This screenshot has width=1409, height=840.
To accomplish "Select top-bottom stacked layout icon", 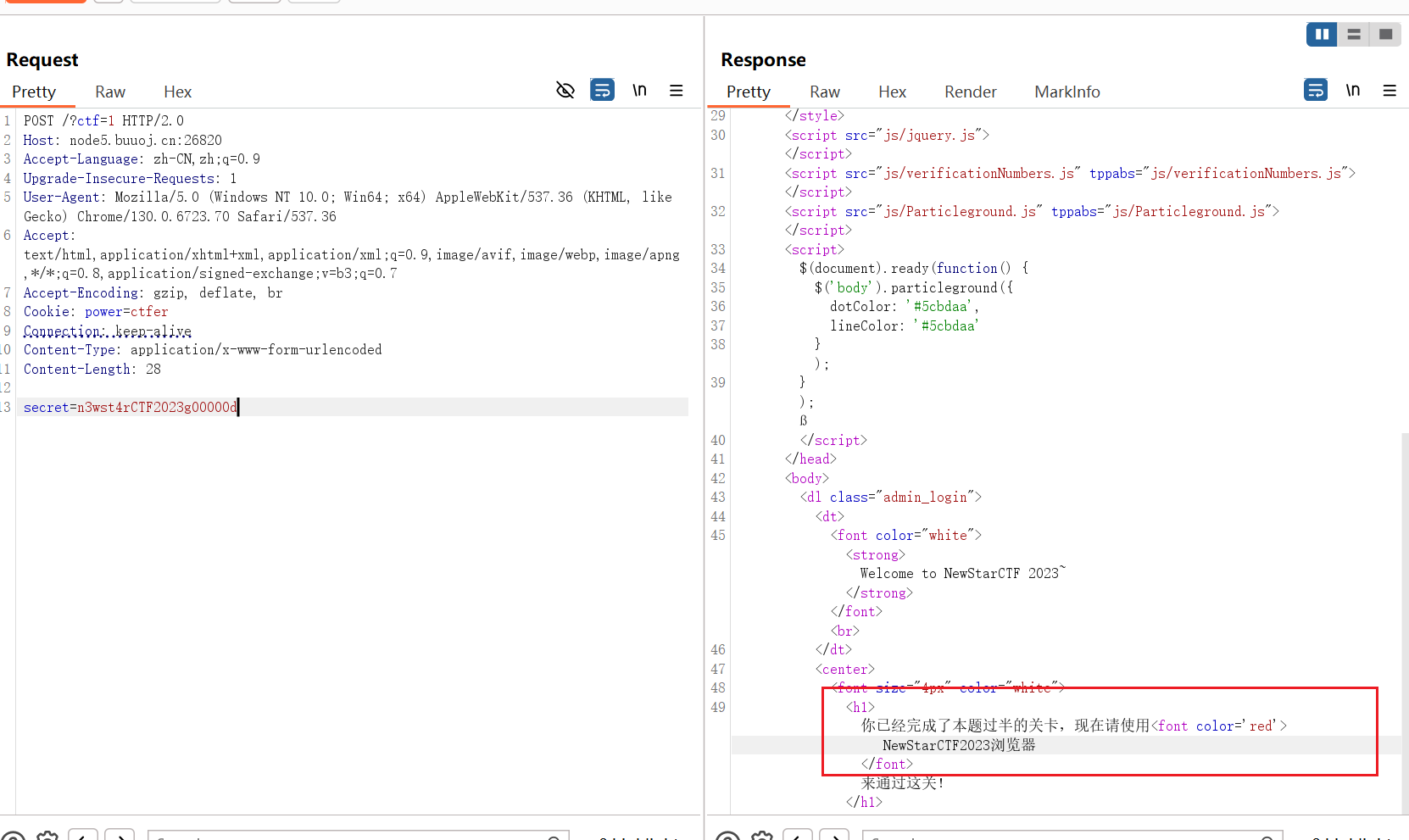I will (x=1354, y=35).
